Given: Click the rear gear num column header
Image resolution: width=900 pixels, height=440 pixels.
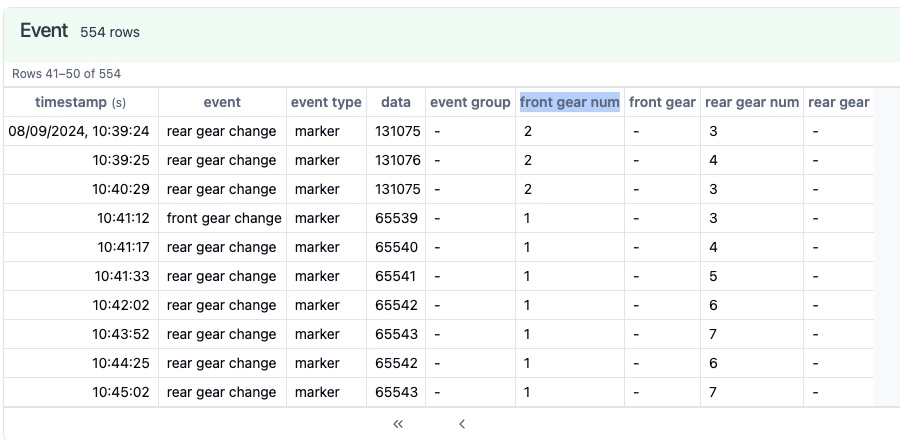Looking at the screenshot, I should click(x=752, y=103).
